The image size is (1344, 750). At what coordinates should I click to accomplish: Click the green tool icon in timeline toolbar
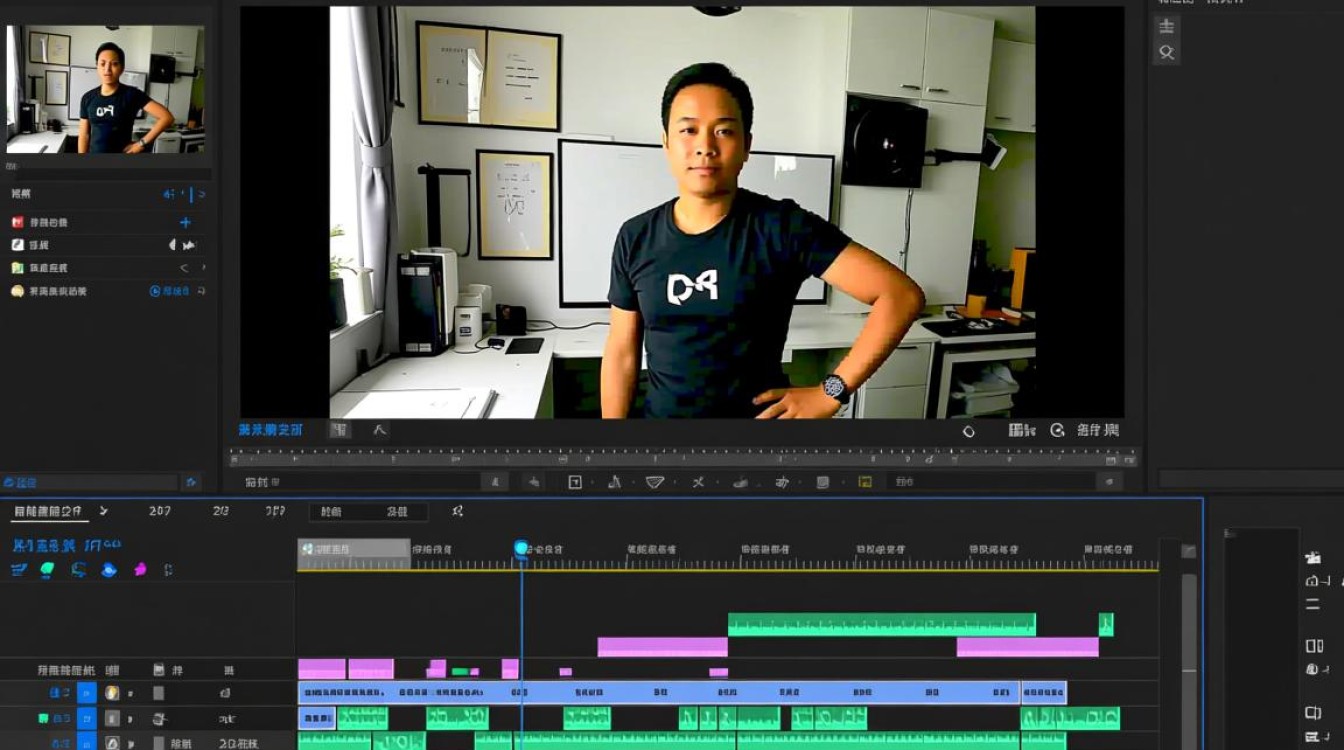47,569
